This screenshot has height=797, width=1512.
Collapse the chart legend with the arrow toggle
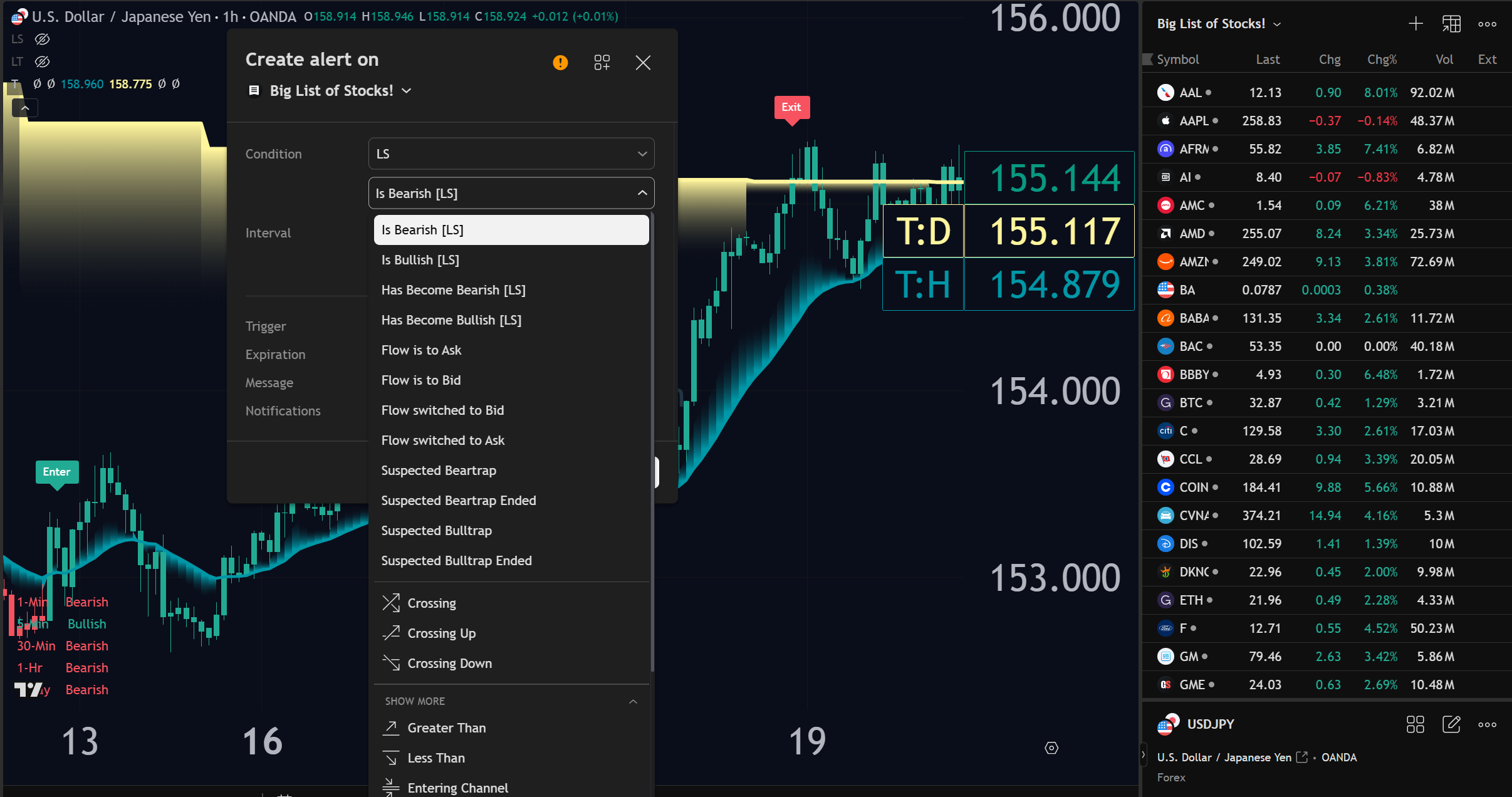tap(25, 107)
